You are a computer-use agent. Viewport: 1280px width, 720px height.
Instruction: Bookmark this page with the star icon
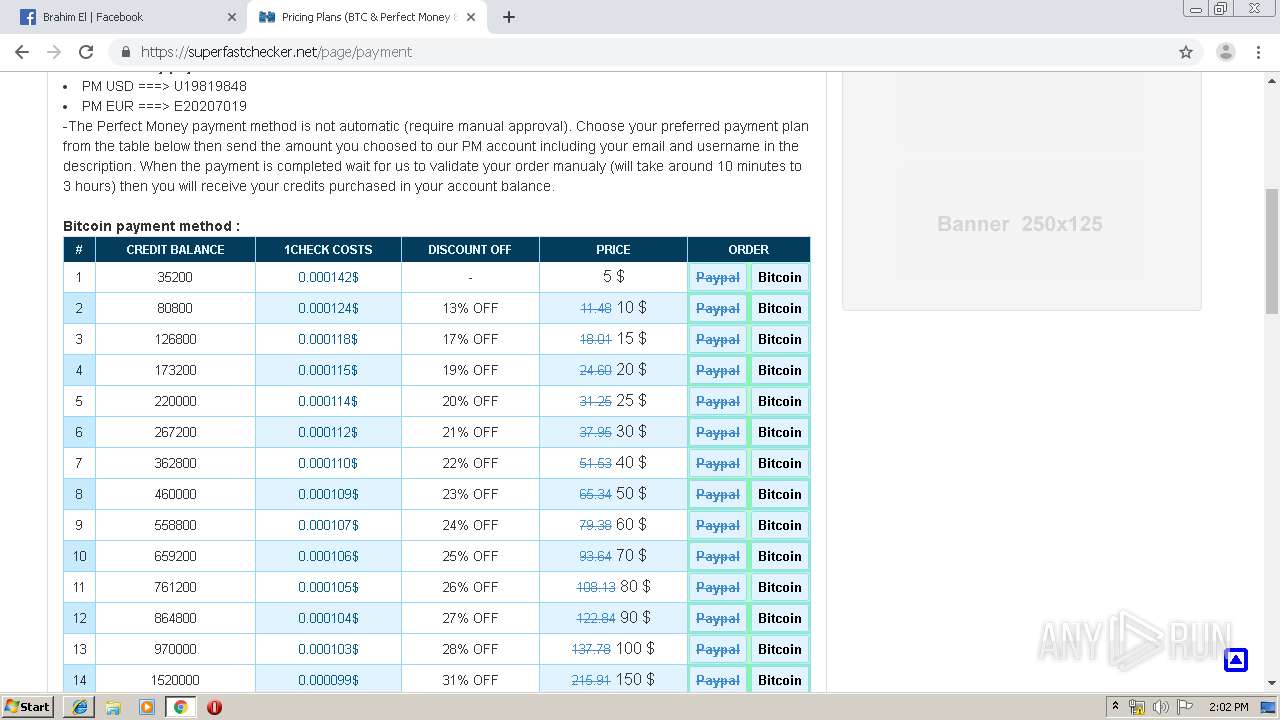pyautogui.click(x=1186, y=52)
